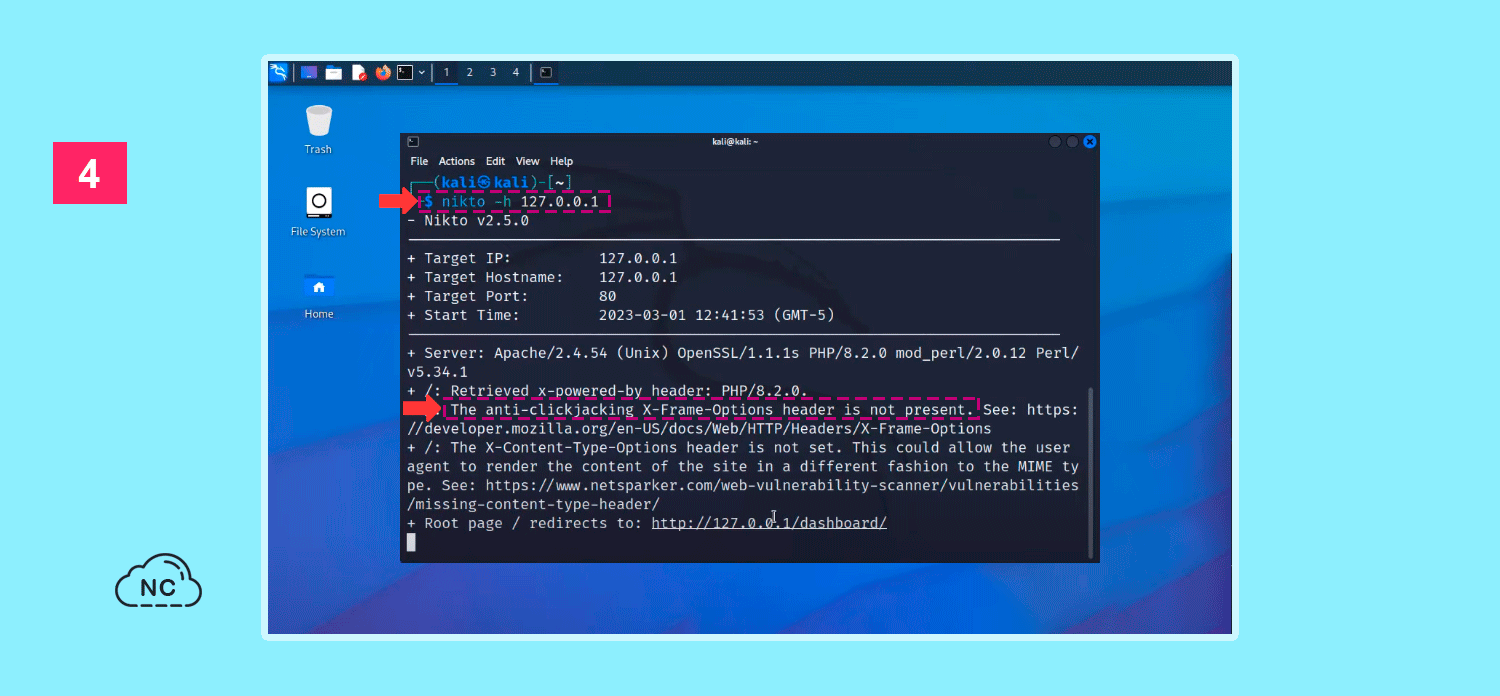Open the Help menu in terminal
The height and width of the screenshot is (696, 1500).
[x=562, y=161]
